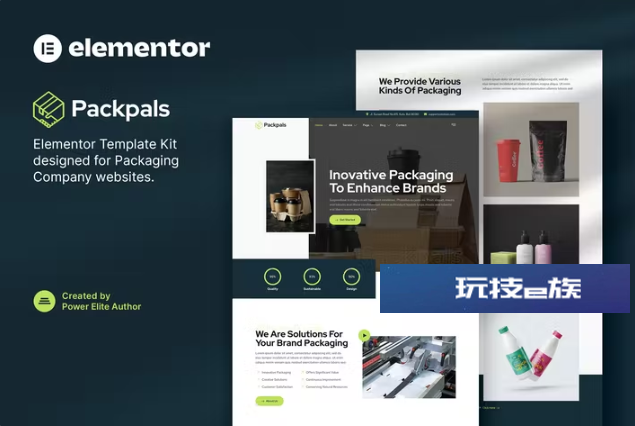Image resolution: width=635 pixels, height=426 pixels.
Task: Click the green Packpals box logo icon
Action: coord(49,110)
